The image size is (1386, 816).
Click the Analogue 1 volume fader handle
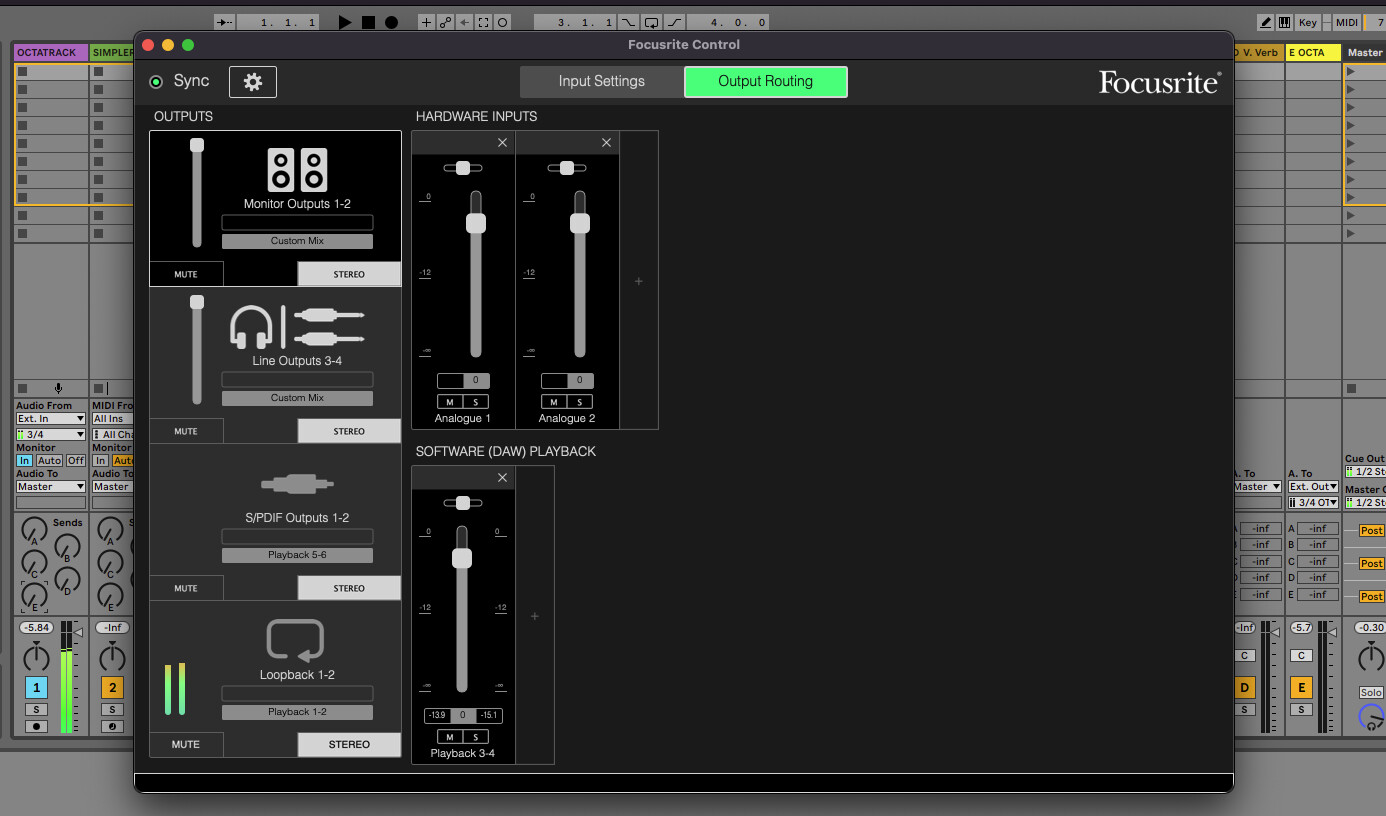pyautogui.click(x=476, y=223)
